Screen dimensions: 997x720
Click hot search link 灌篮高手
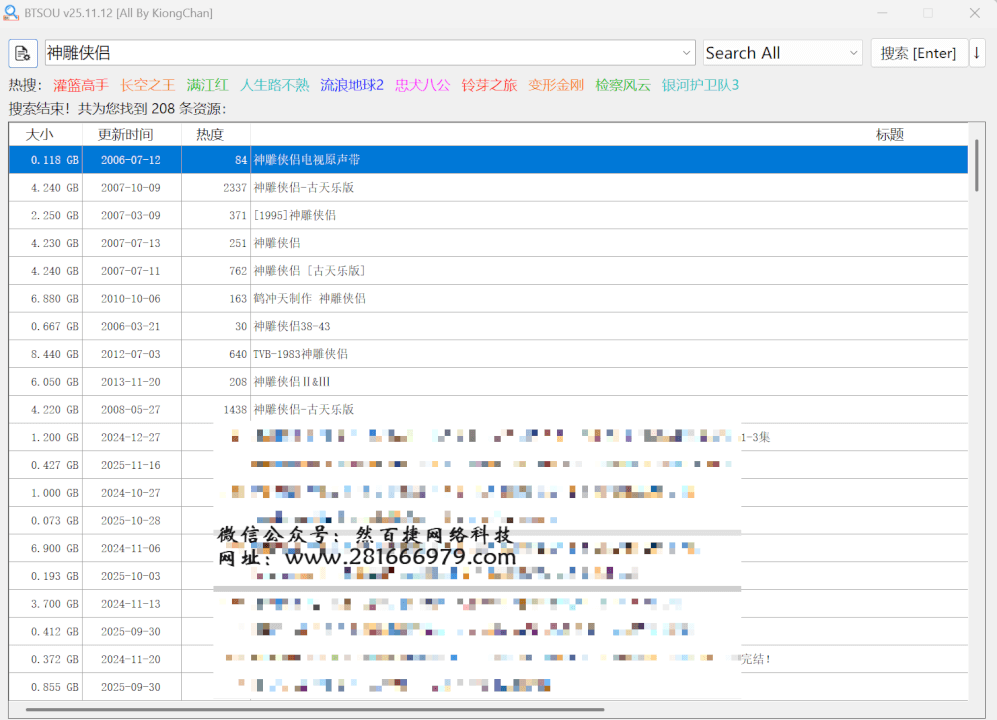pos(81,85)
